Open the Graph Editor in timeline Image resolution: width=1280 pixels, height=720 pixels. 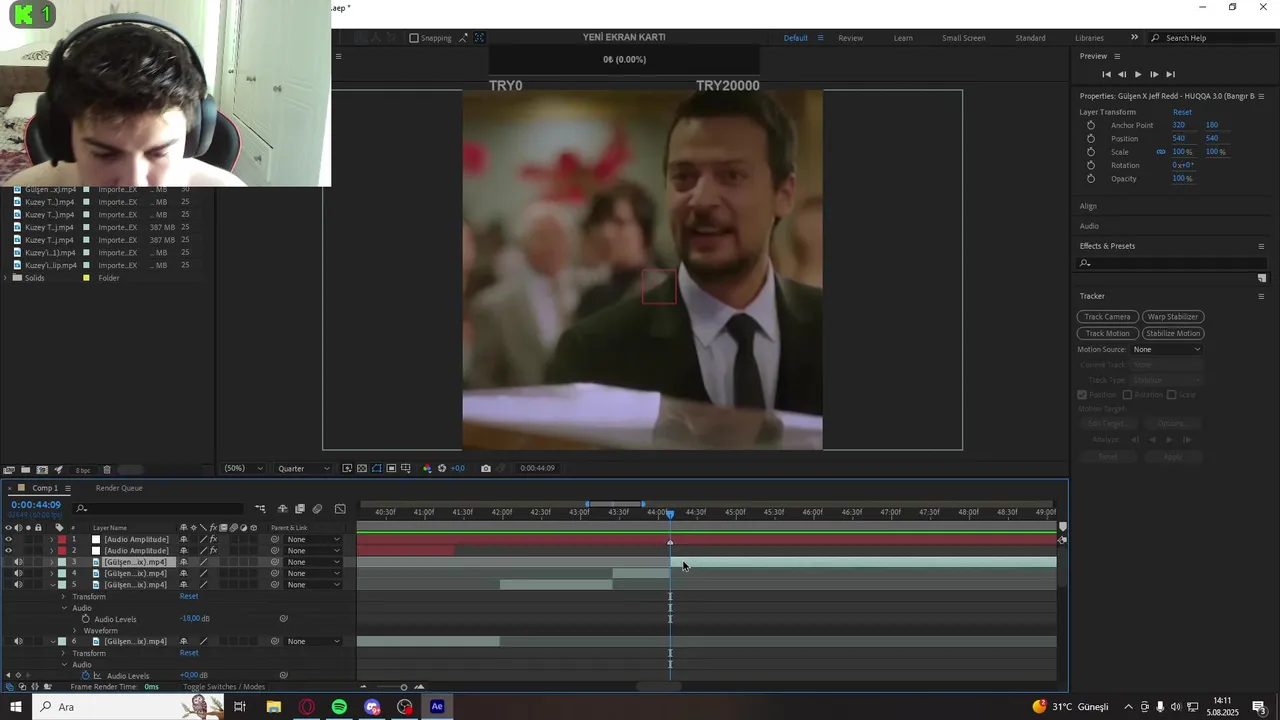pyautogui.click(x=340, y=509)
